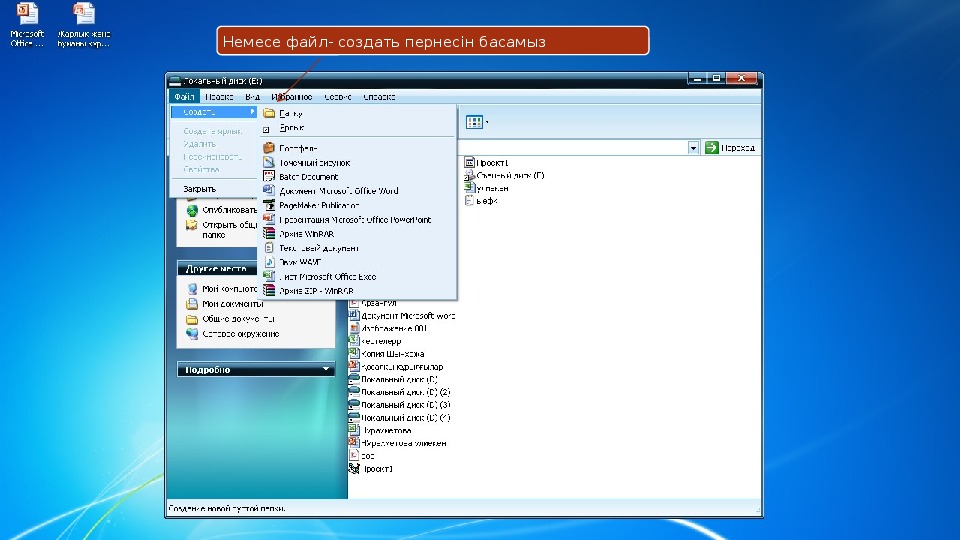Click the Архив WinRAR icon

click(x=268, y=233)
